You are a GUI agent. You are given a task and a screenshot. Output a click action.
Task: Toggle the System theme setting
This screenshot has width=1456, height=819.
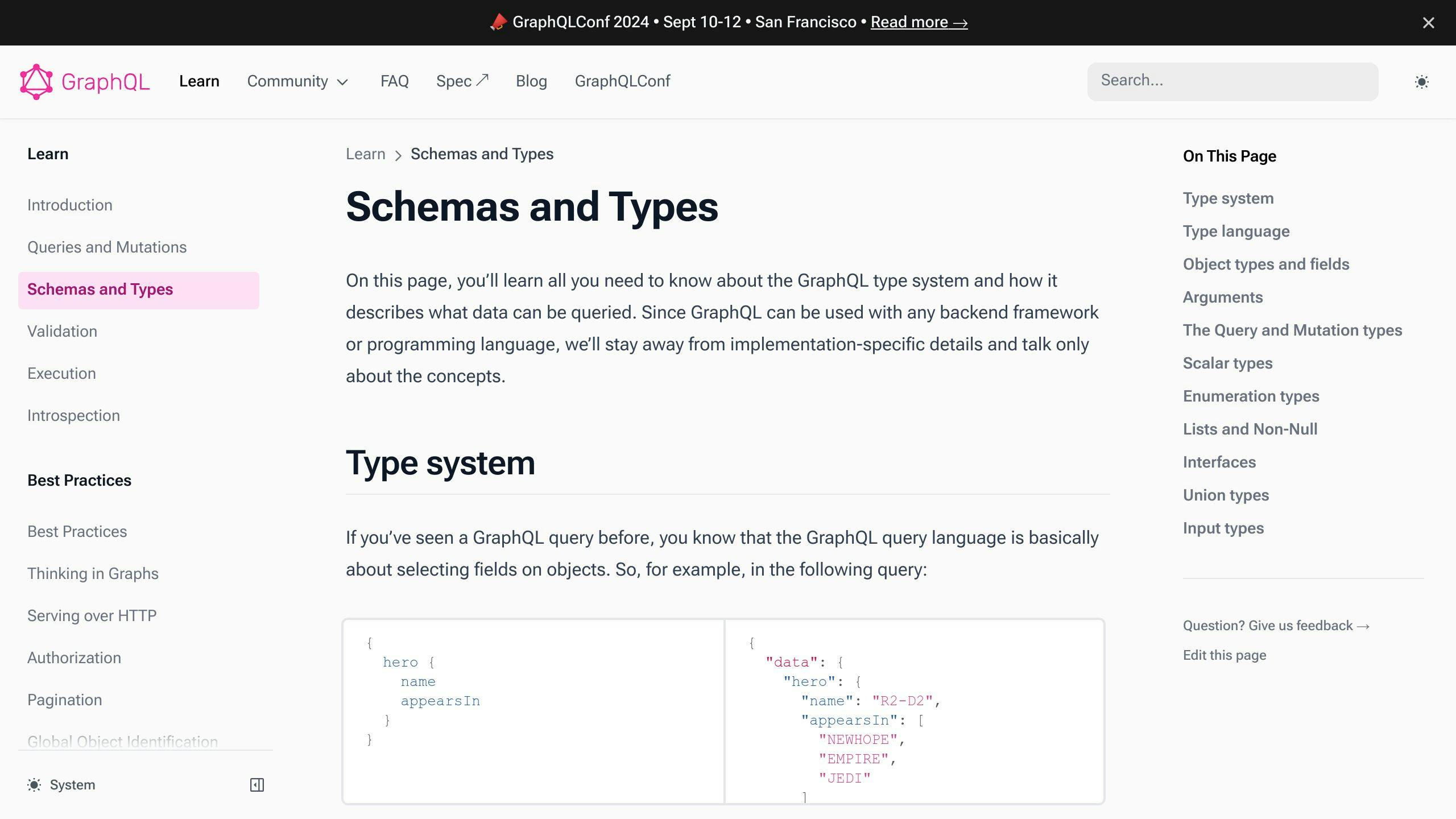(x=61, y=784)
